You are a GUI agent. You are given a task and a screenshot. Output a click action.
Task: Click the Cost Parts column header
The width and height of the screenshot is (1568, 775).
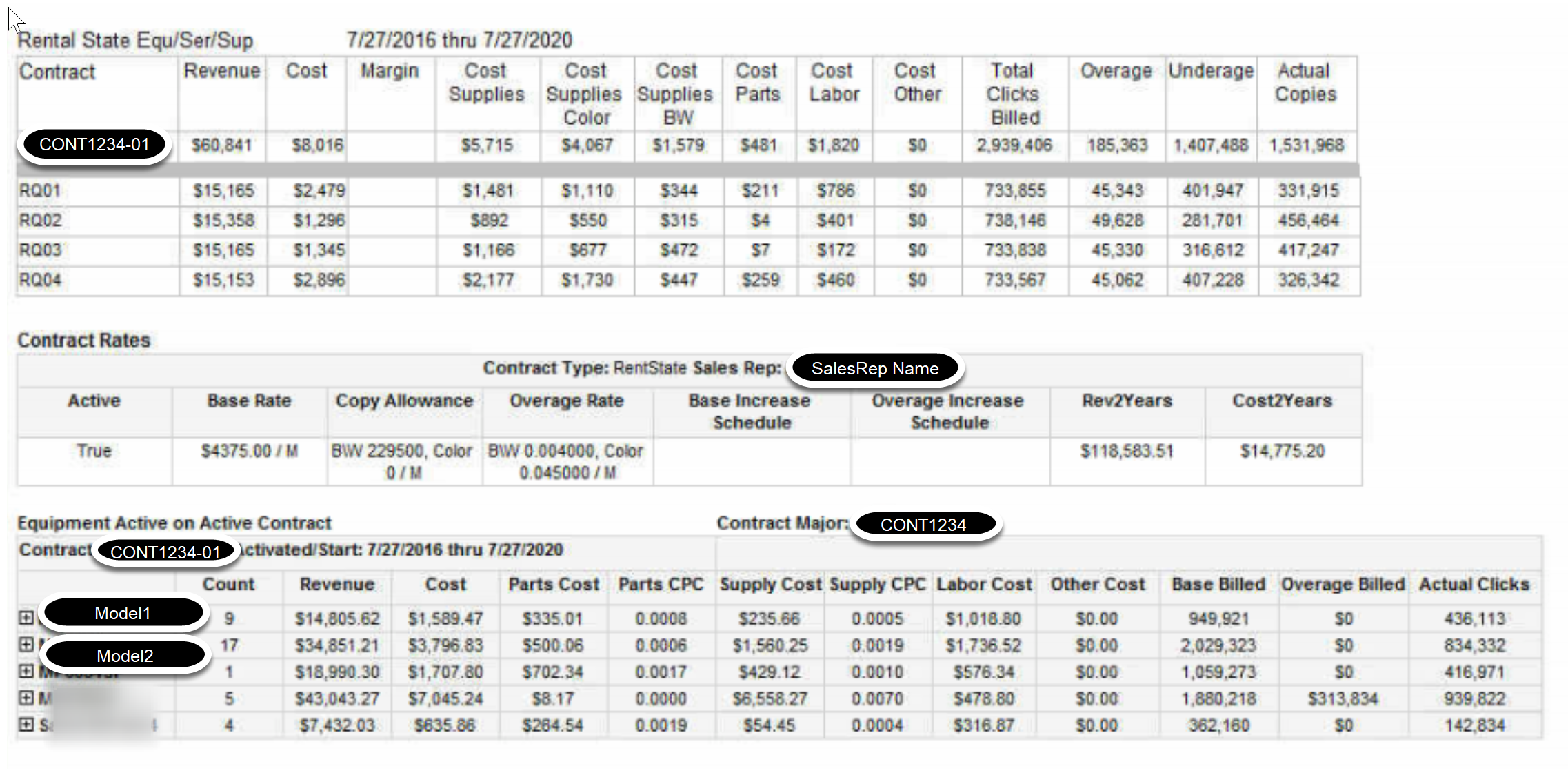(757, 82)
